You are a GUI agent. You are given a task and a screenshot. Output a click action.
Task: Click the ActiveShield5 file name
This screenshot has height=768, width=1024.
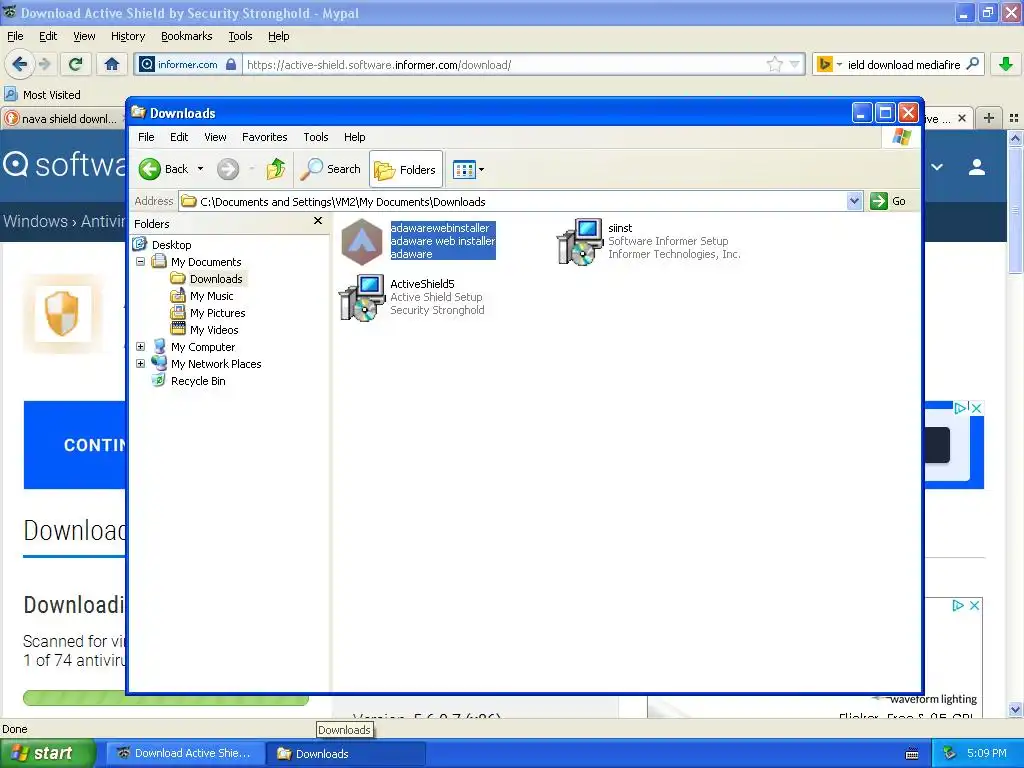tap(422, 284)
